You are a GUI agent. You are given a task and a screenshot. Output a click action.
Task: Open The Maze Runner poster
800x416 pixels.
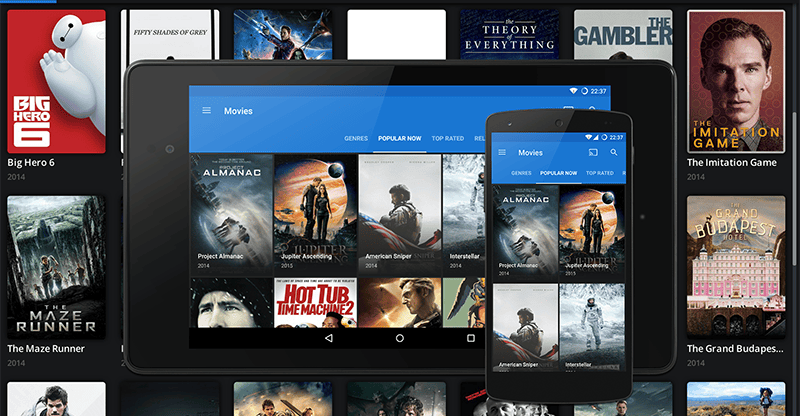coord(56,267)
